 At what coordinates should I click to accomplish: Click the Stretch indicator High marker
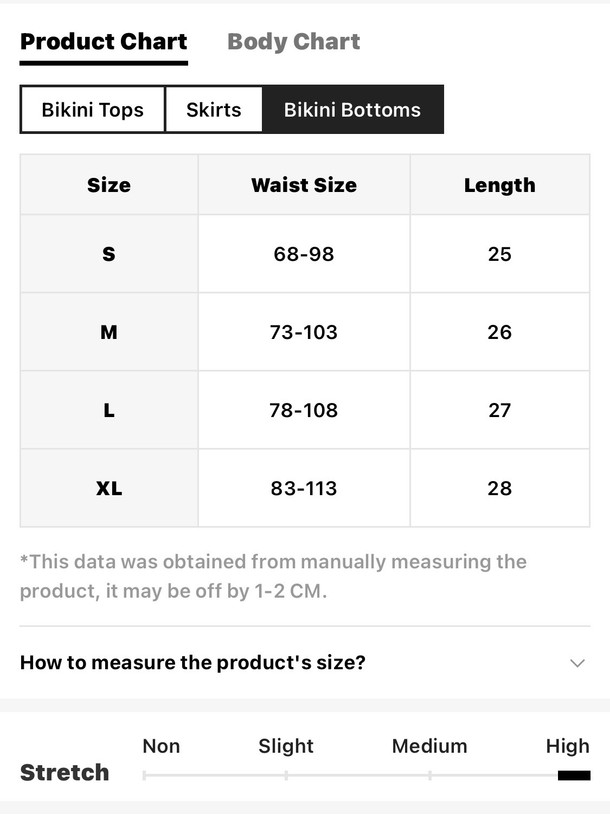(574, 775)
